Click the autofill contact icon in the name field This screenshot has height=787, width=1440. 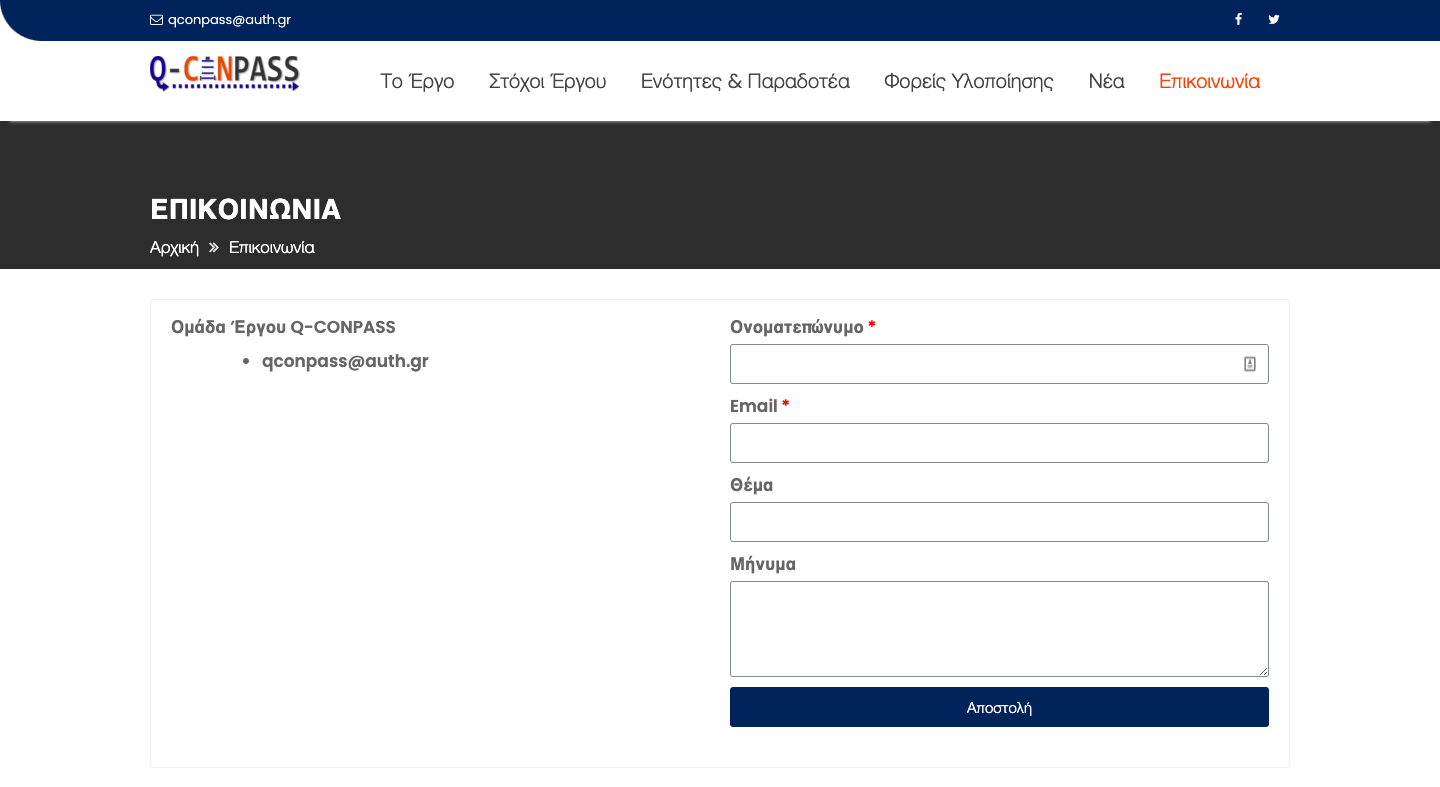[1249, 364]
